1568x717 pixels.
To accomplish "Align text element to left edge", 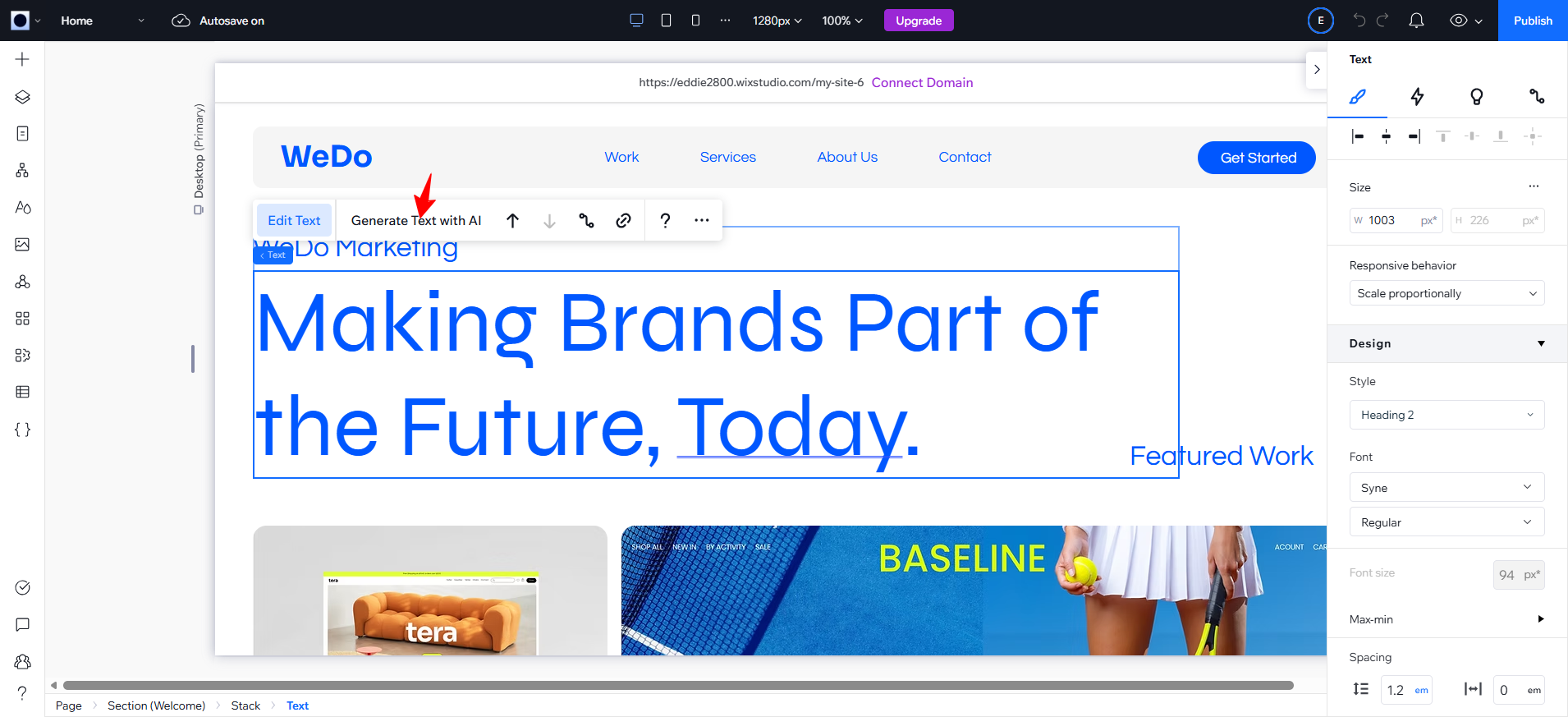I will pos(1358,136).
